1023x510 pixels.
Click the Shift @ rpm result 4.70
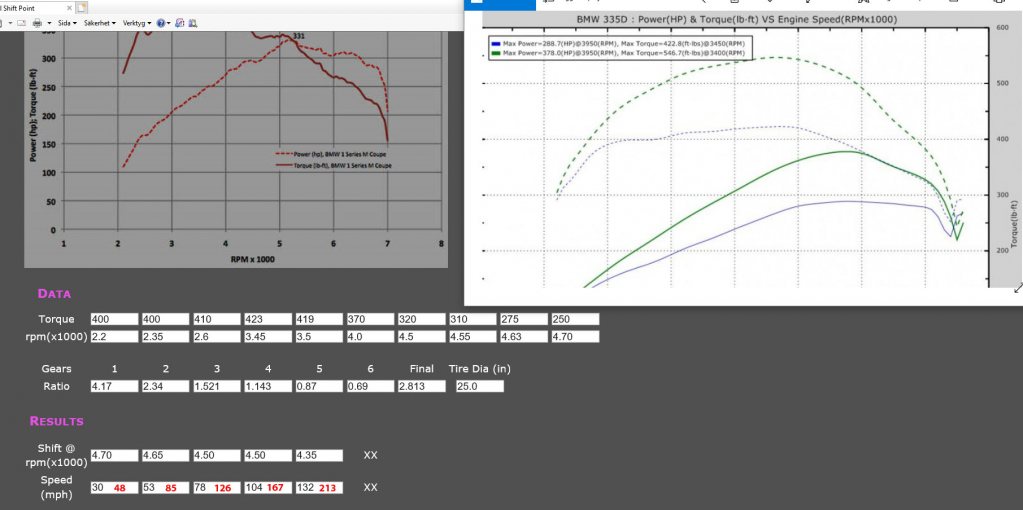[x=115, y=455]
